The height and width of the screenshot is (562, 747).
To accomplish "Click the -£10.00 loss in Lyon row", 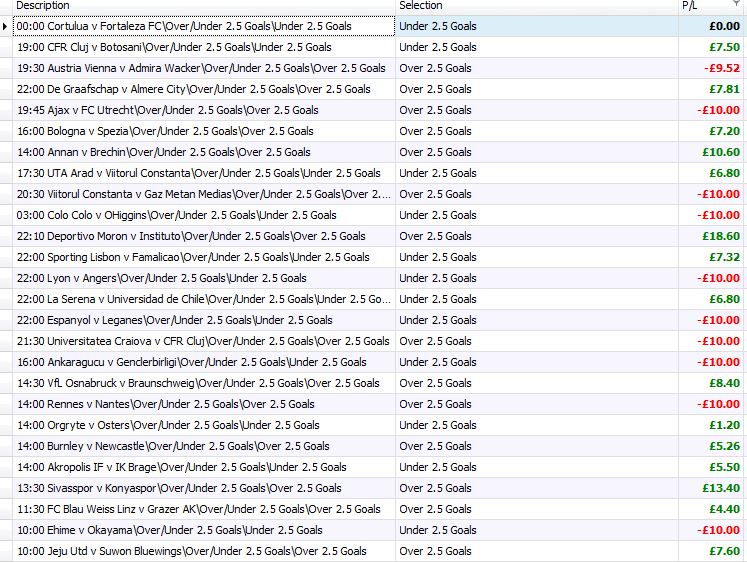I will pyautogui.click(x=718, y=278).
